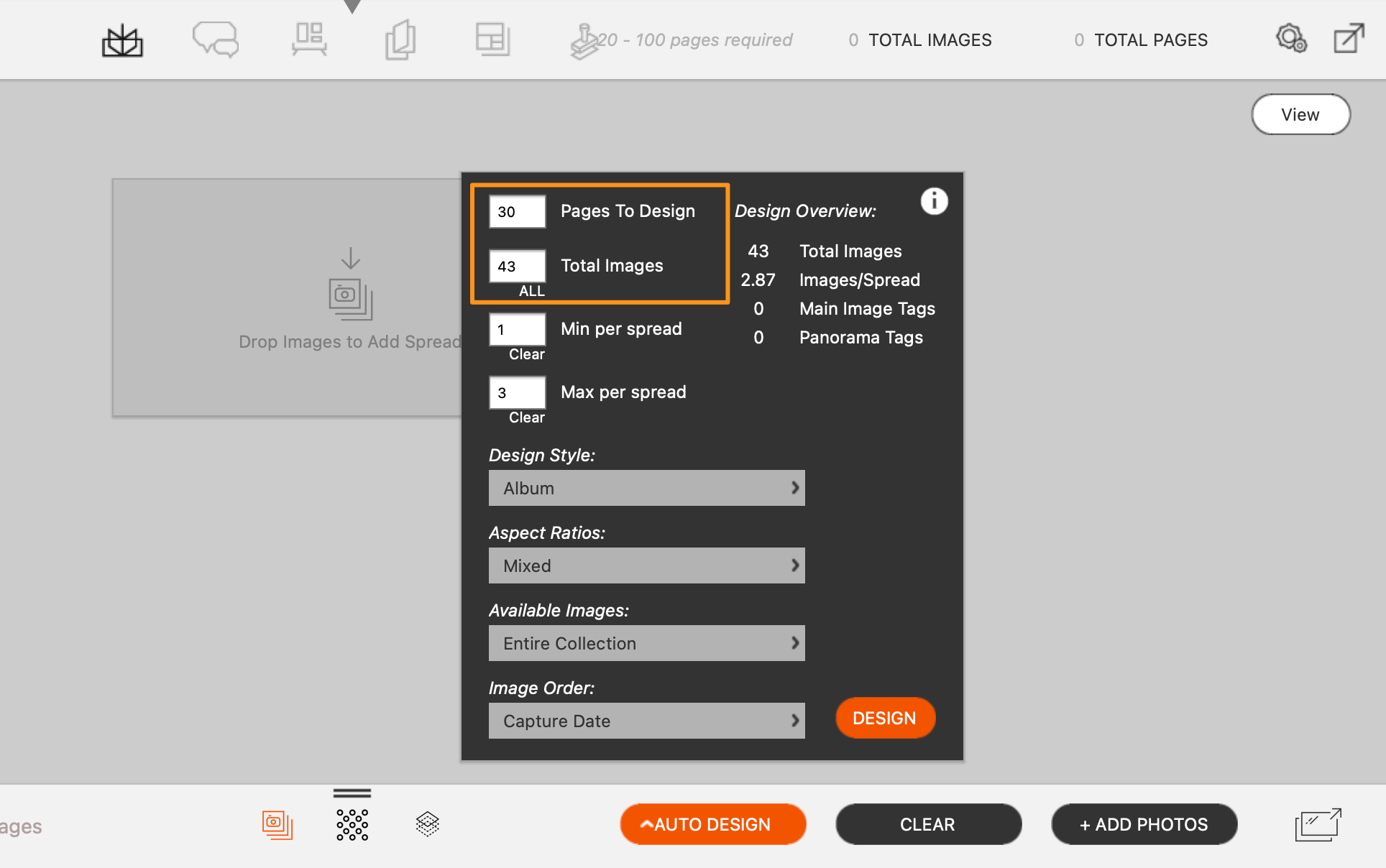Open the View button at top right

[1300, 114]
